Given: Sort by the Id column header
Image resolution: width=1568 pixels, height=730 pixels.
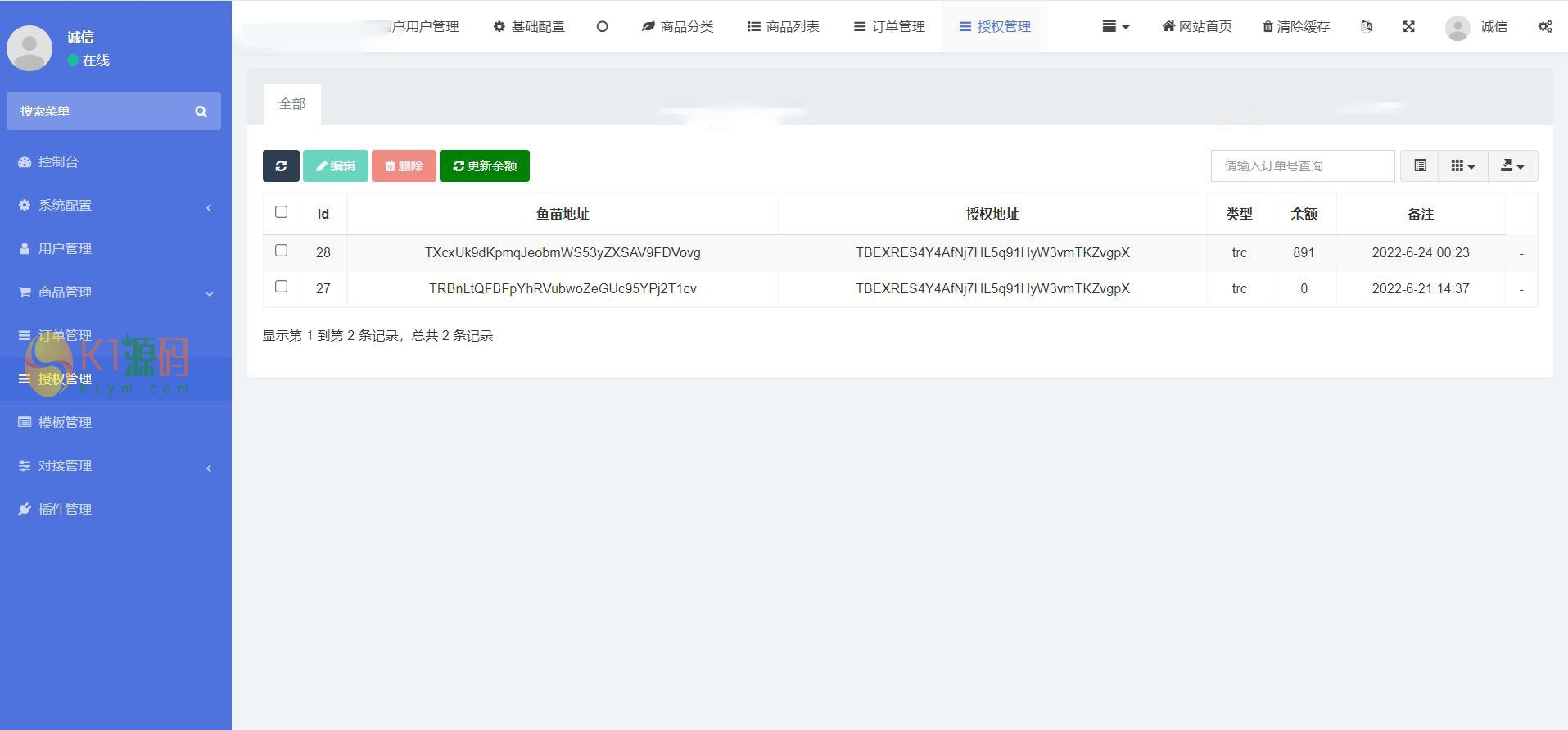Looking at the screenshot, I should [x=323, y=215].
